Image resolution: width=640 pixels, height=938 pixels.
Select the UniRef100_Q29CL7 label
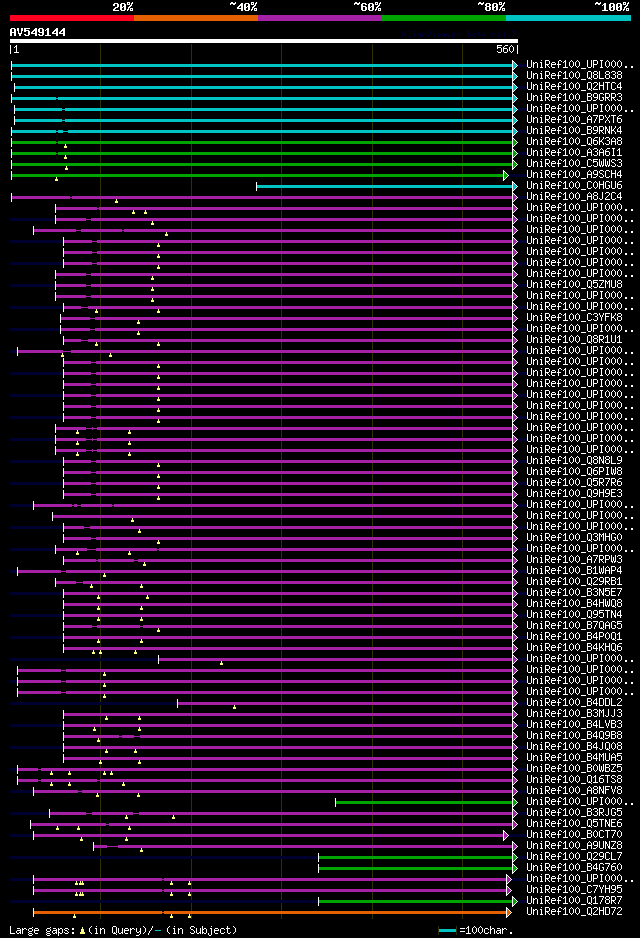[574, 857]
